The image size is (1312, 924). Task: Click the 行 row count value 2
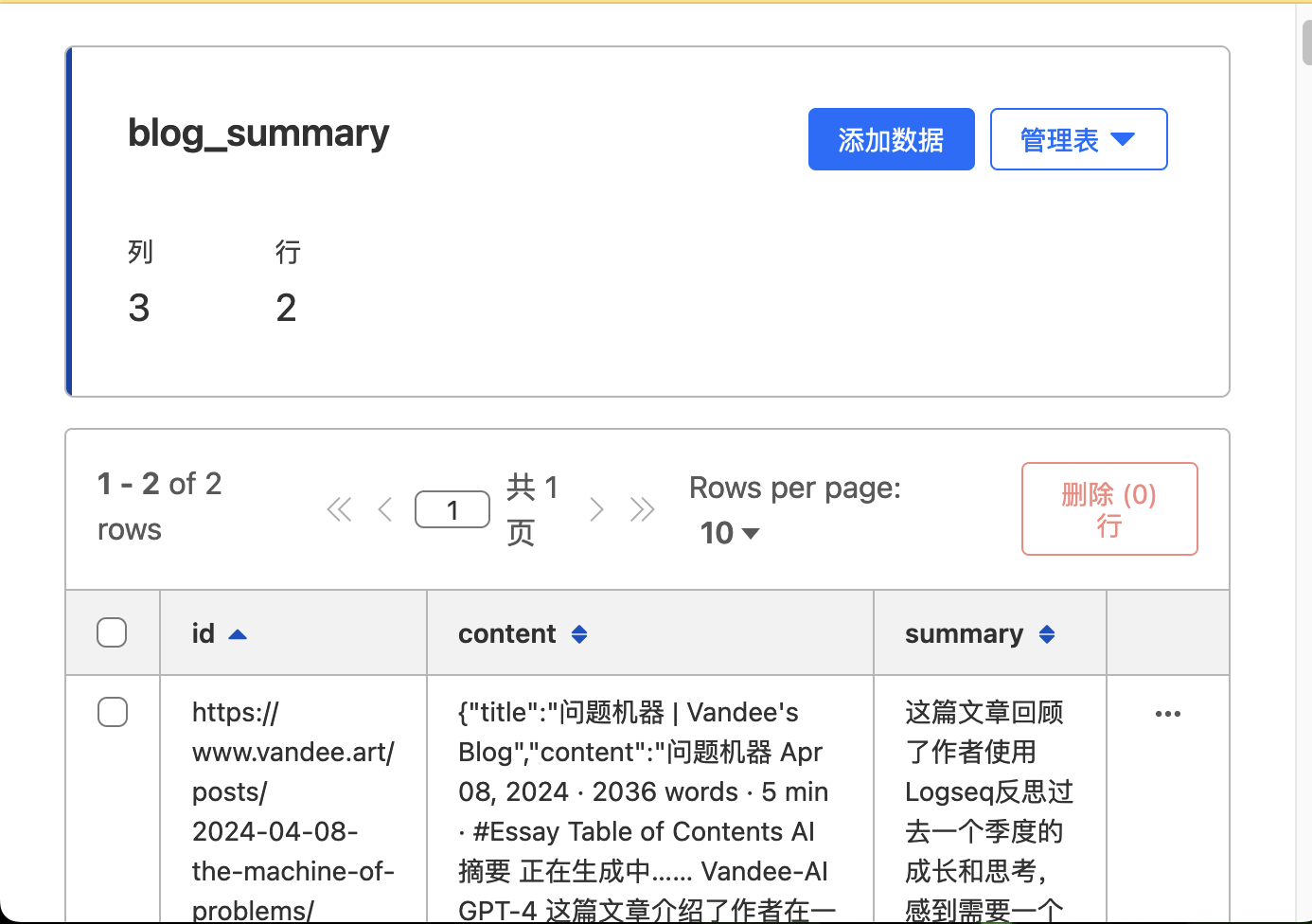click(286, 308)
